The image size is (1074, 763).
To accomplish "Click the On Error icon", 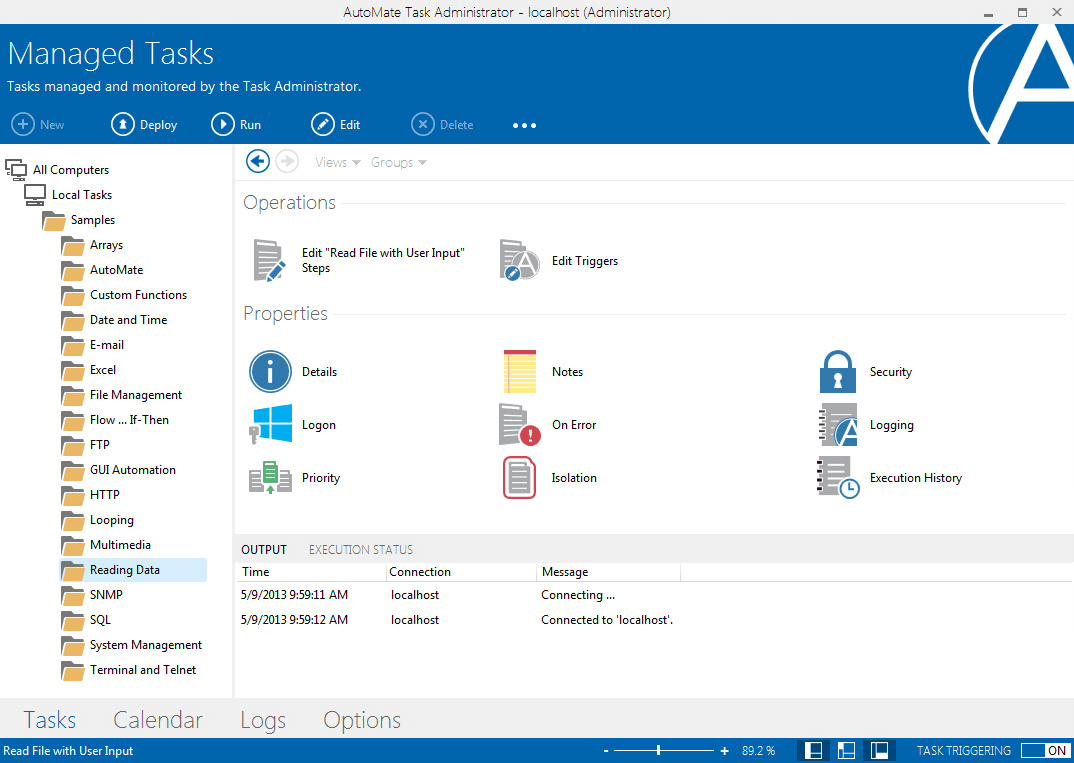I will click(519, 424).
